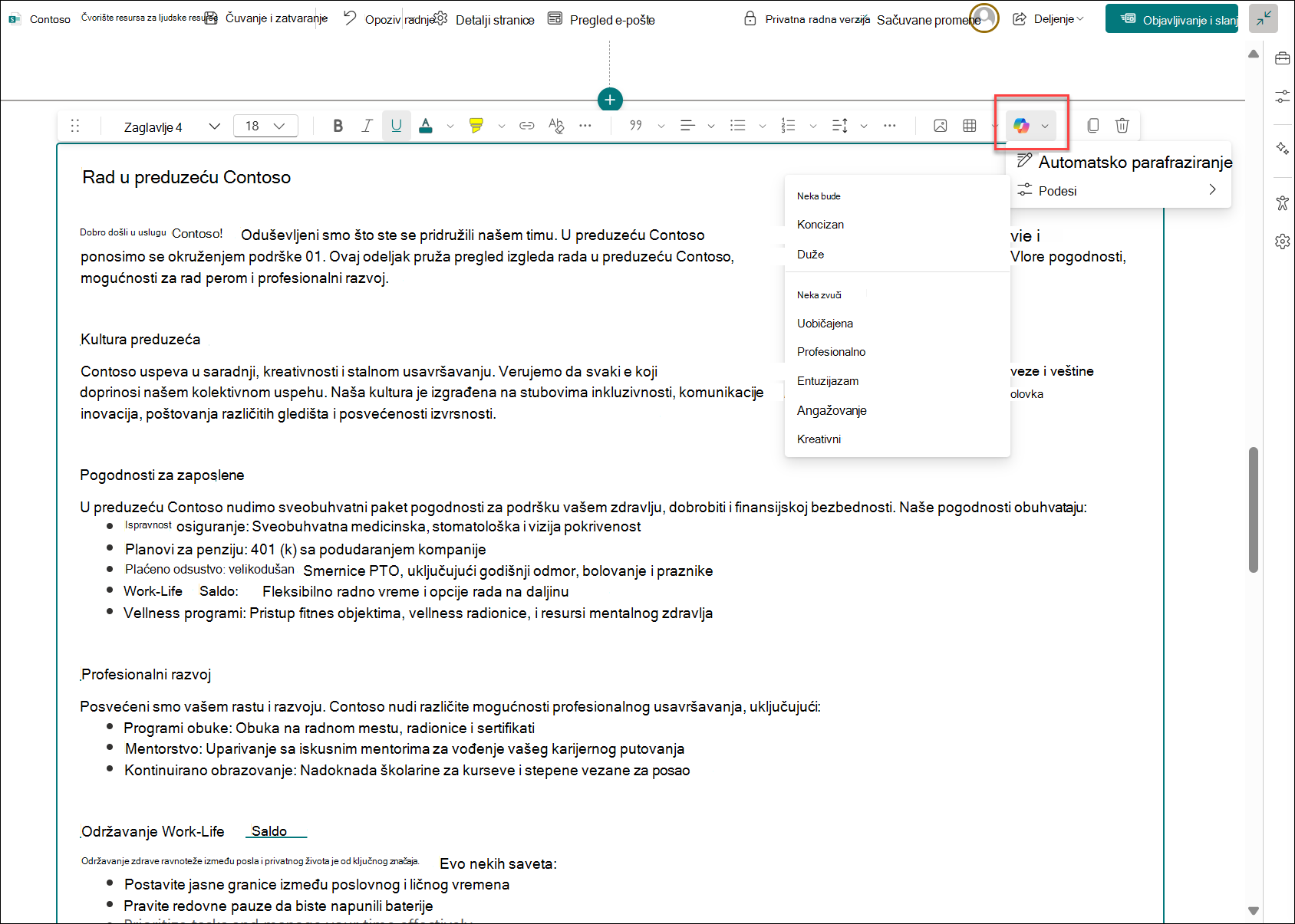Viewport: 1295px width, 924px height.
Task: Click the collapse arrows icon at top right
Action: click(1264, 18)
